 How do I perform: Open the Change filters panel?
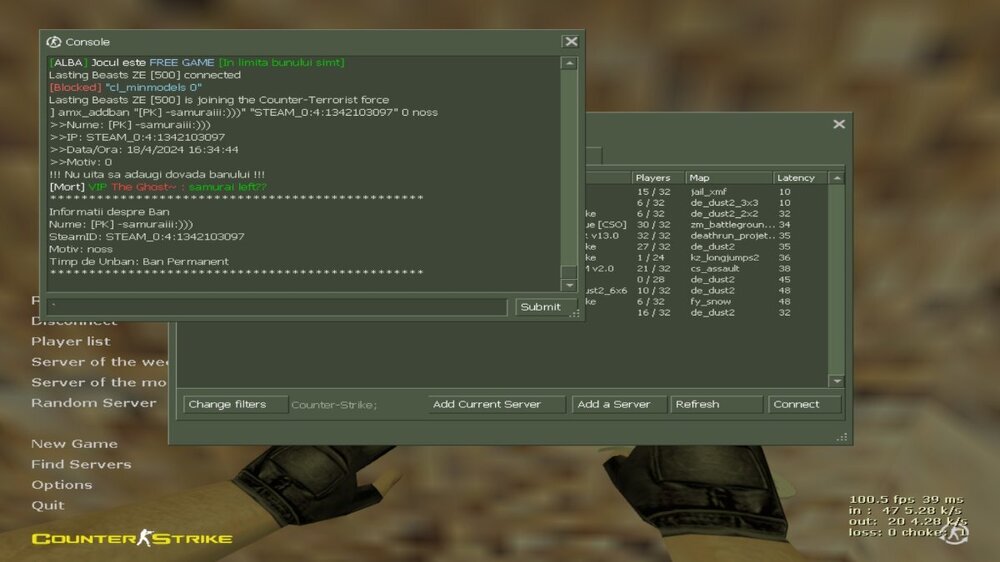[x=235, y=404]
